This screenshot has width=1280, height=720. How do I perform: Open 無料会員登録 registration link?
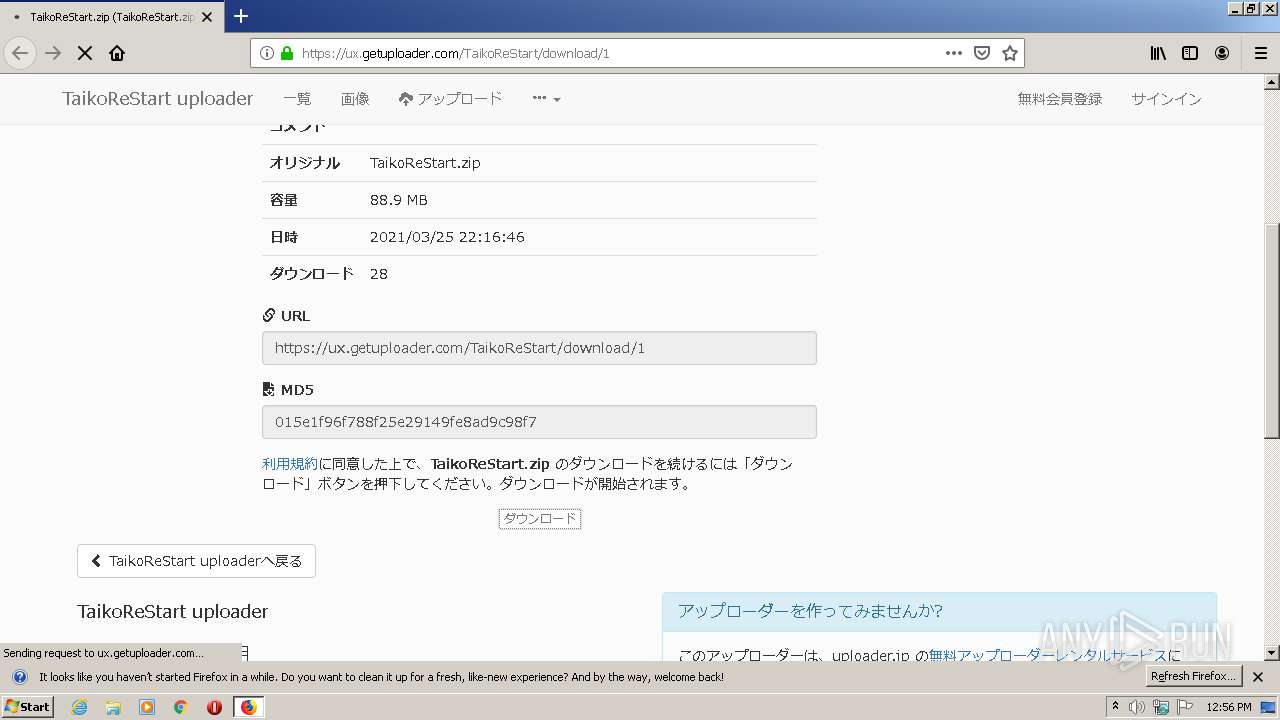1060,99
